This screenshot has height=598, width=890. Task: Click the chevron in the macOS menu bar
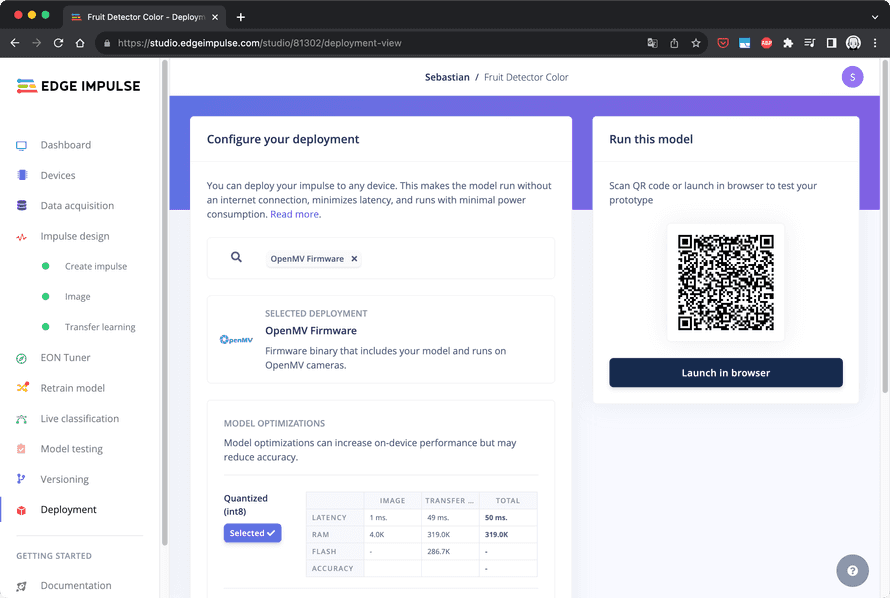[x=874, y=16]
